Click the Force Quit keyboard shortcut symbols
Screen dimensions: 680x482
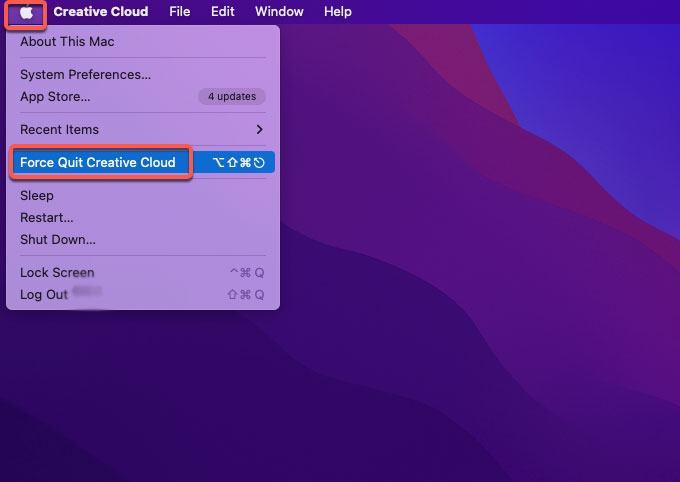[239, 163]
